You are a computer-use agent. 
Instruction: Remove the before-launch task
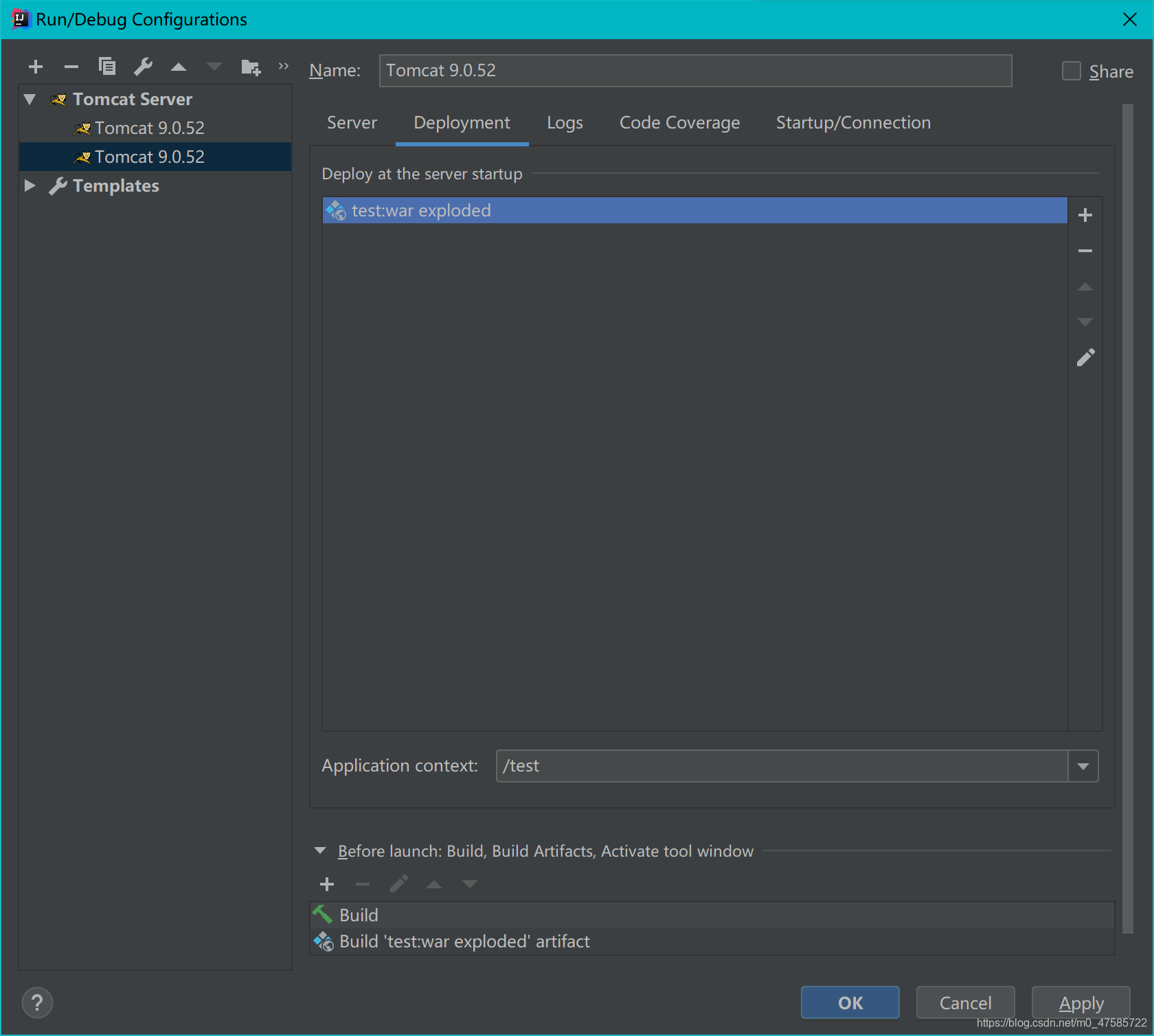363,884
